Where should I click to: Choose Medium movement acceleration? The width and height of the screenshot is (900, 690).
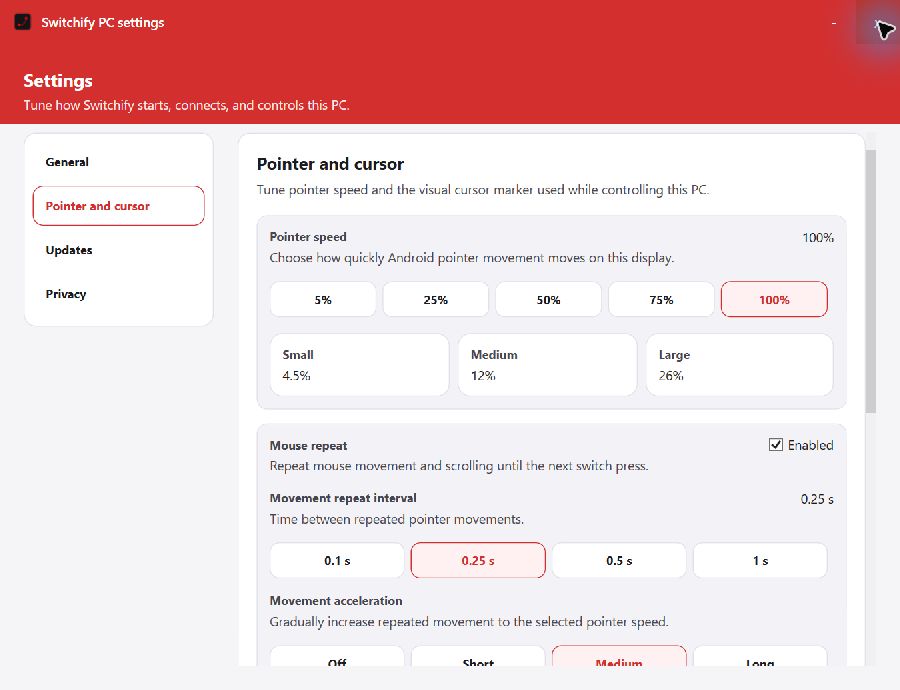pyautogui.click(x=619, y=656)
